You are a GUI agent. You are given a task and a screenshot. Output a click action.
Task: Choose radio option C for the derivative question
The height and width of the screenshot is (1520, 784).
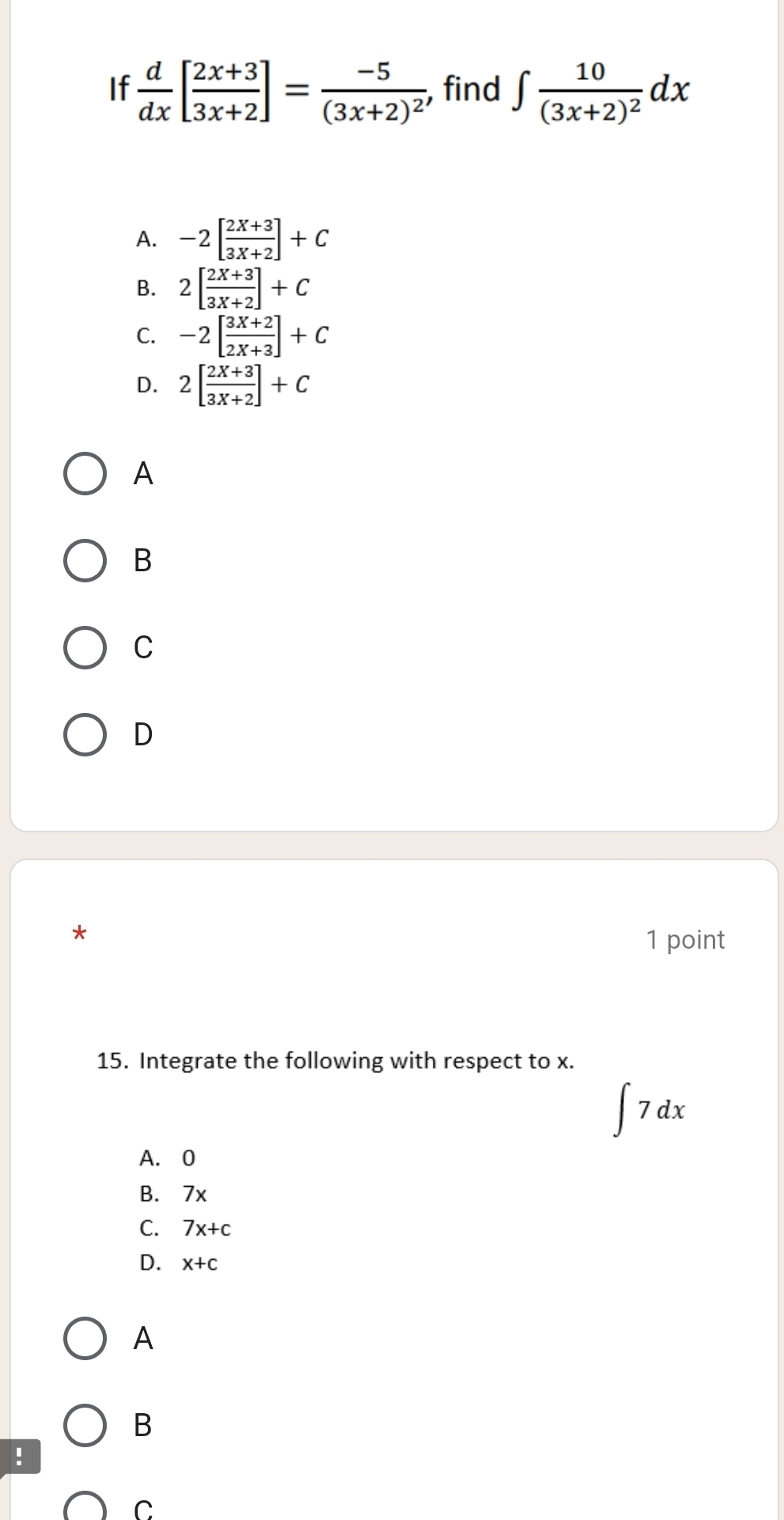click(x=85, y=648)
